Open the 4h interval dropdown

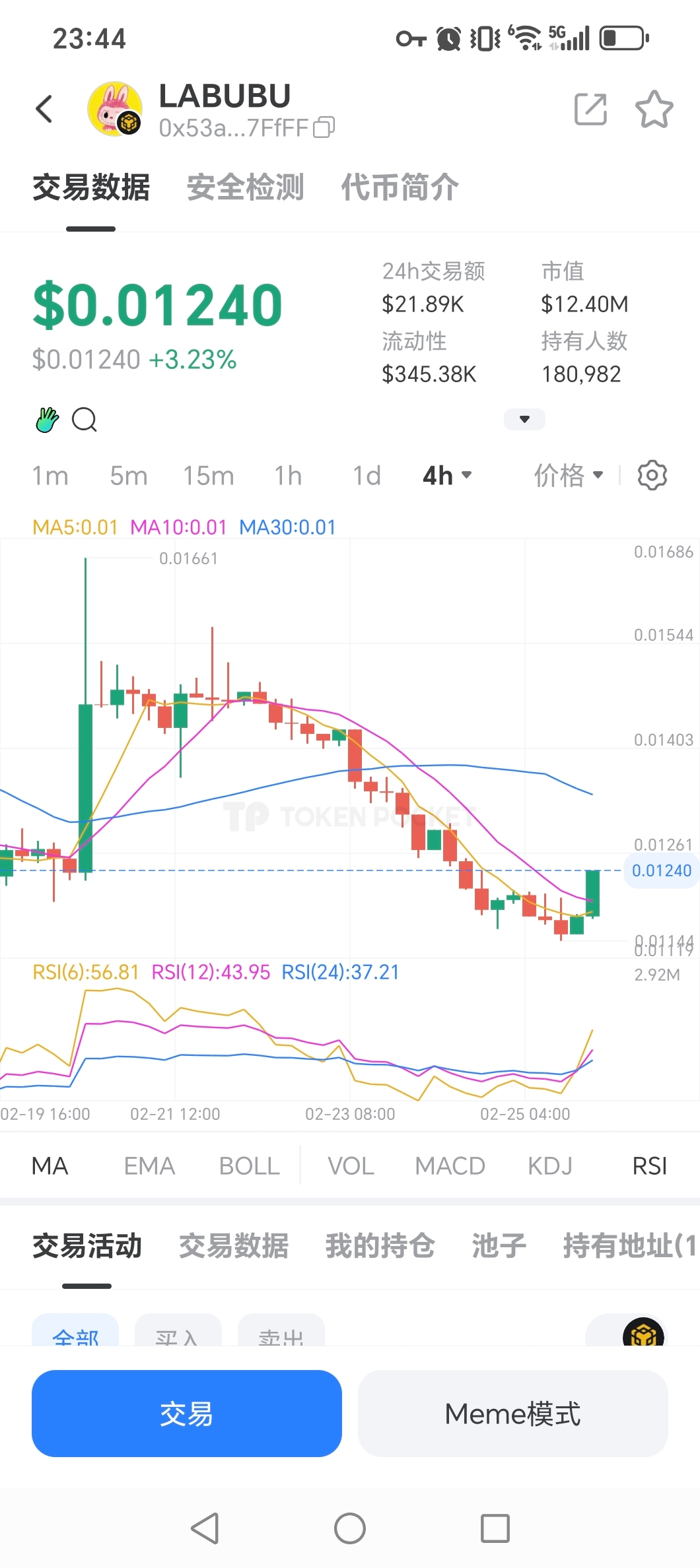coord(447,476)
